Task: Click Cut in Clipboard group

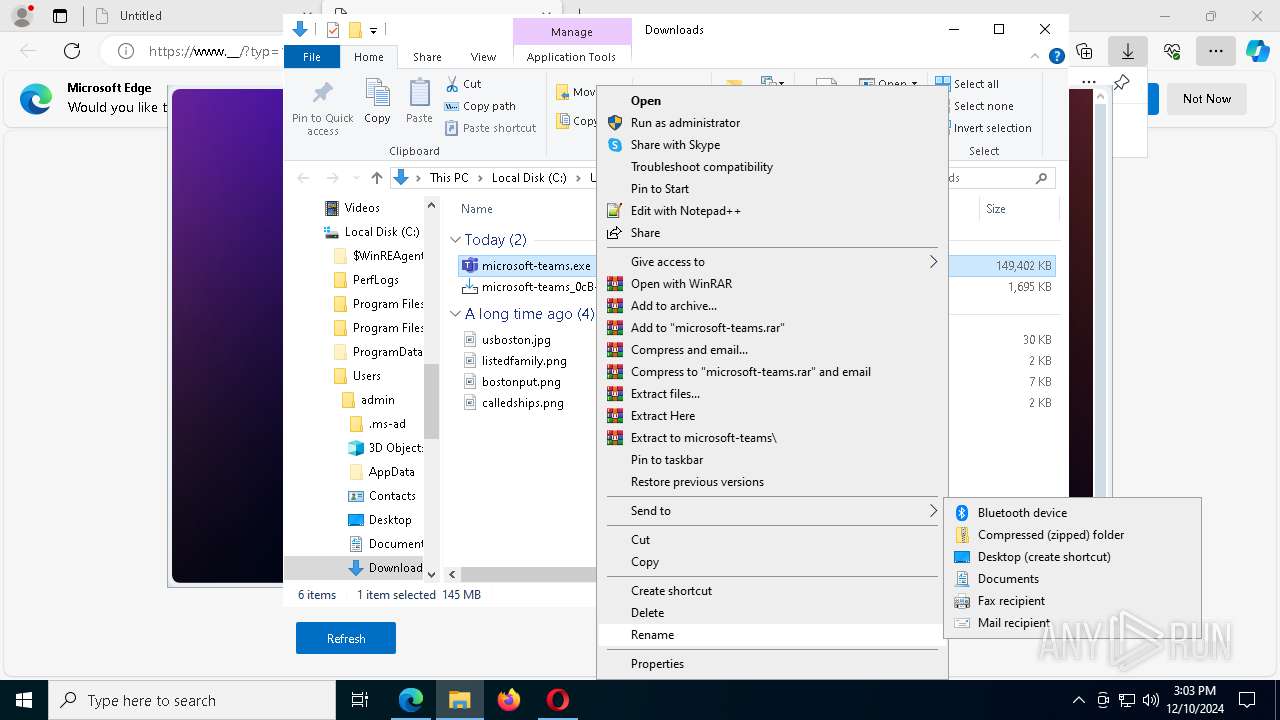Action: coord(463,84)
